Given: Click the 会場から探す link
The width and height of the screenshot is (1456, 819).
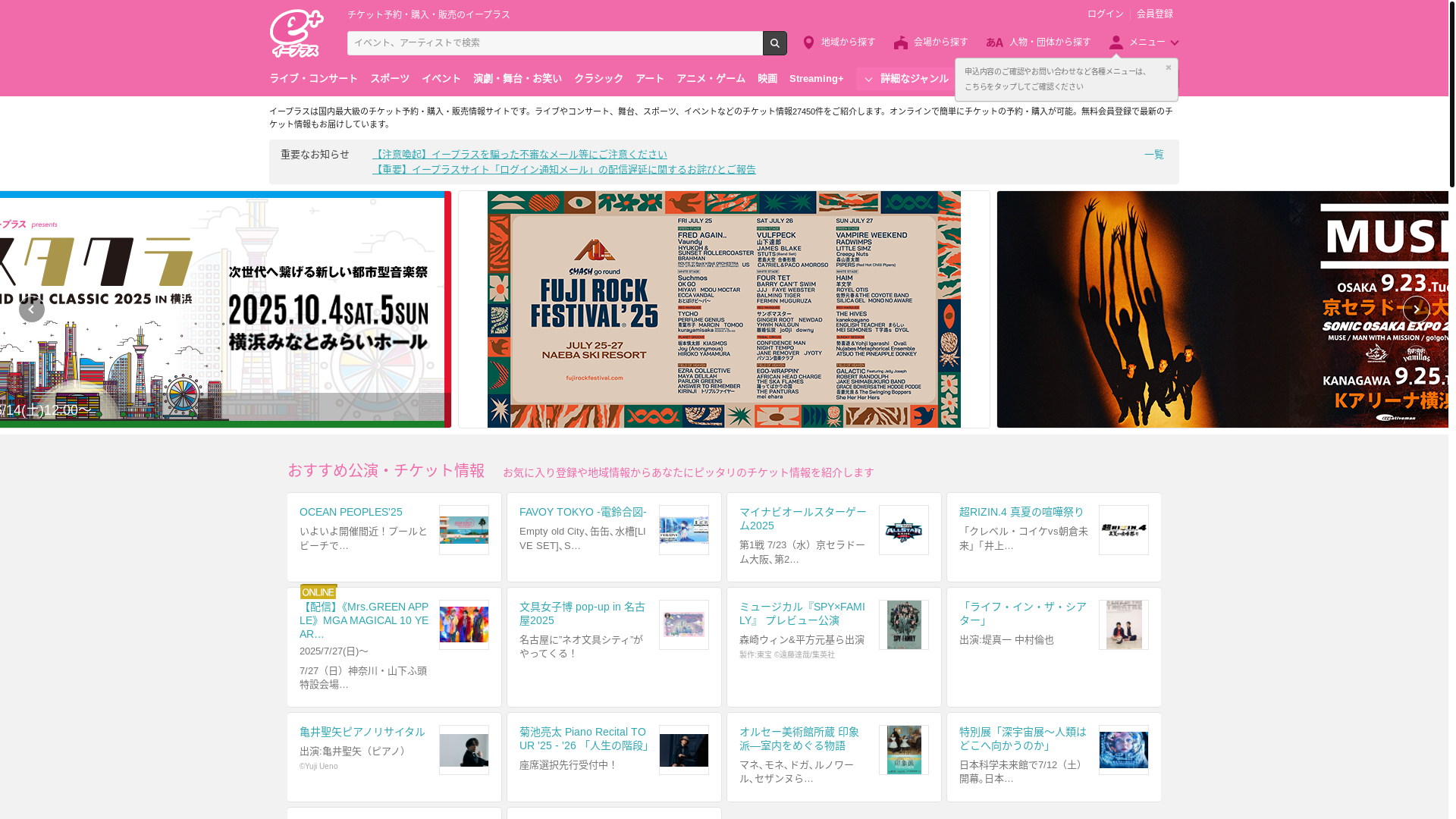Looking at the screenshot, I should (941, 42).
